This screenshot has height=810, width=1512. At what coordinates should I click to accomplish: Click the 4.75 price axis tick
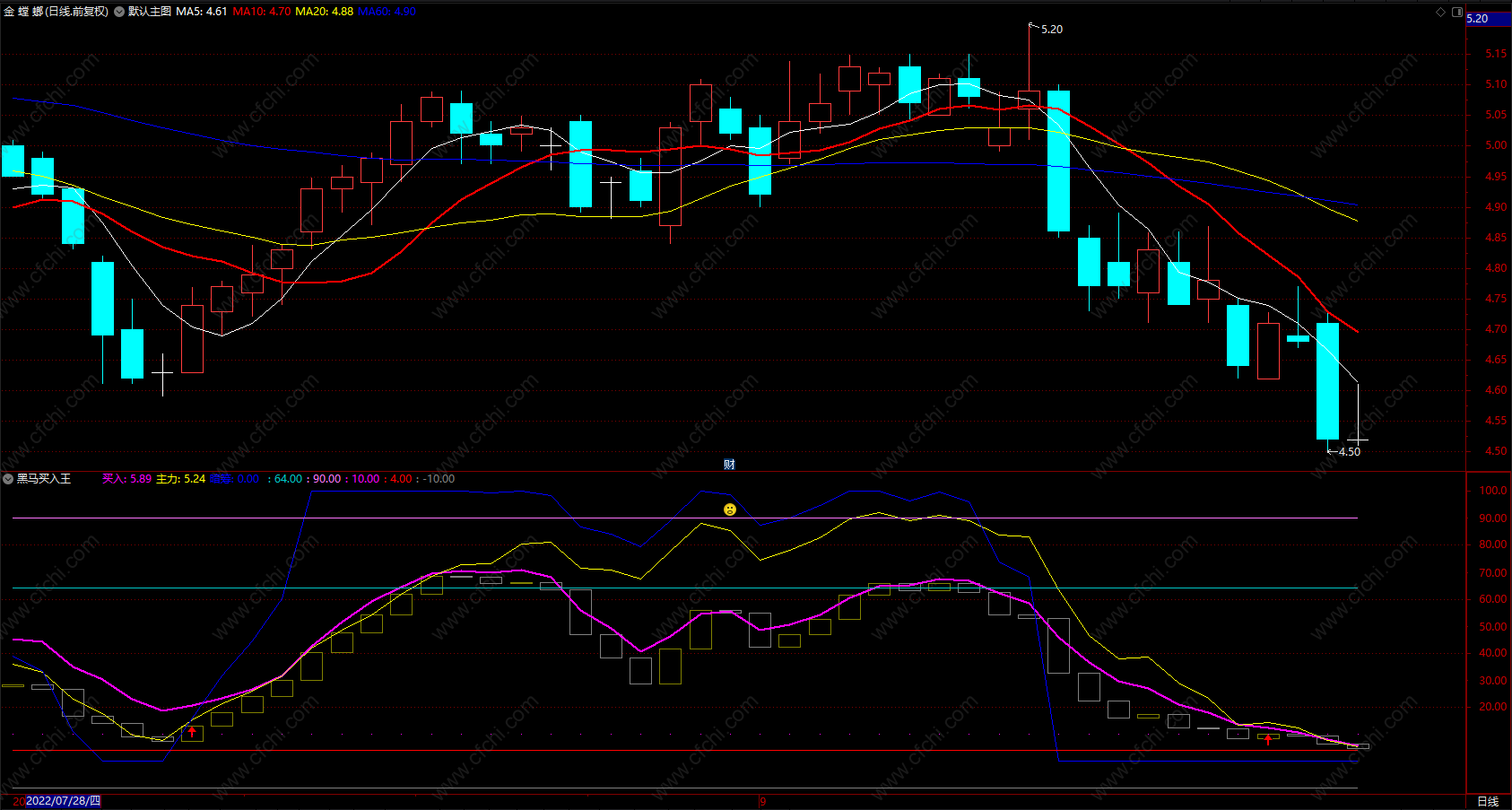click(1496, 299)
